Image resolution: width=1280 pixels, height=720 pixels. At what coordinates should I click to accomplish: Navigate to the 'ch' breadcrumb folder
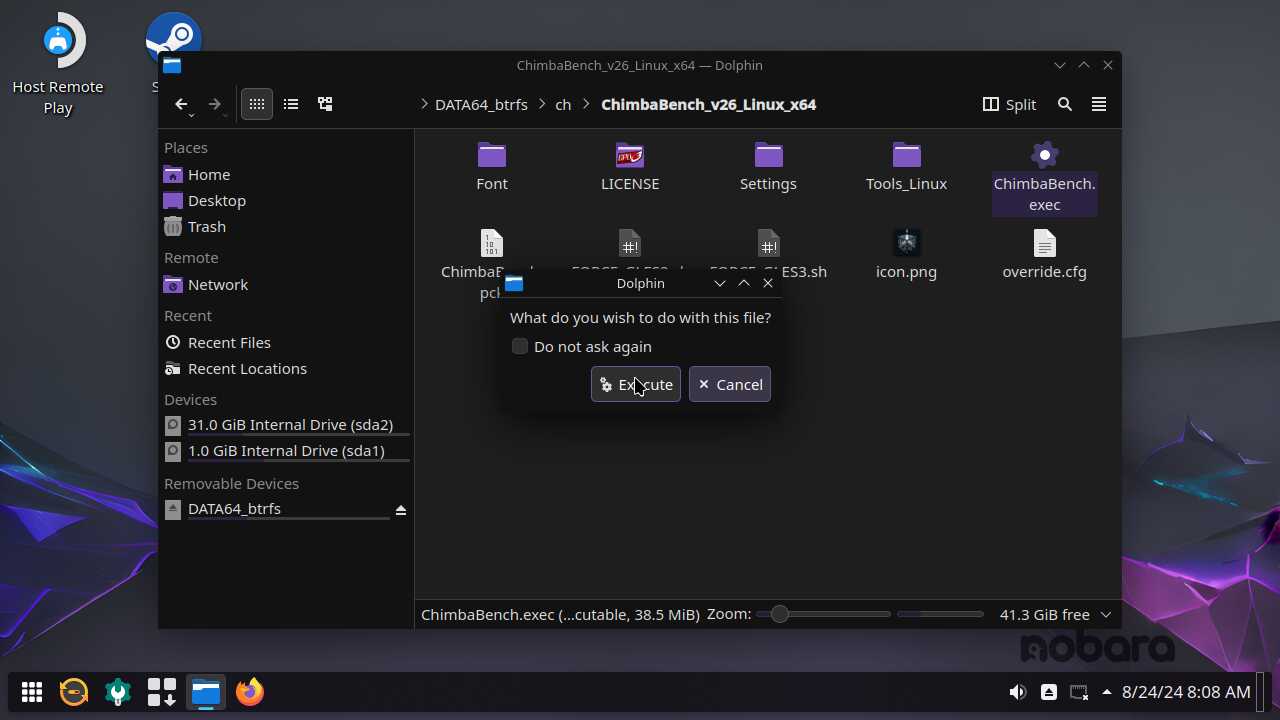coord(563,104)
